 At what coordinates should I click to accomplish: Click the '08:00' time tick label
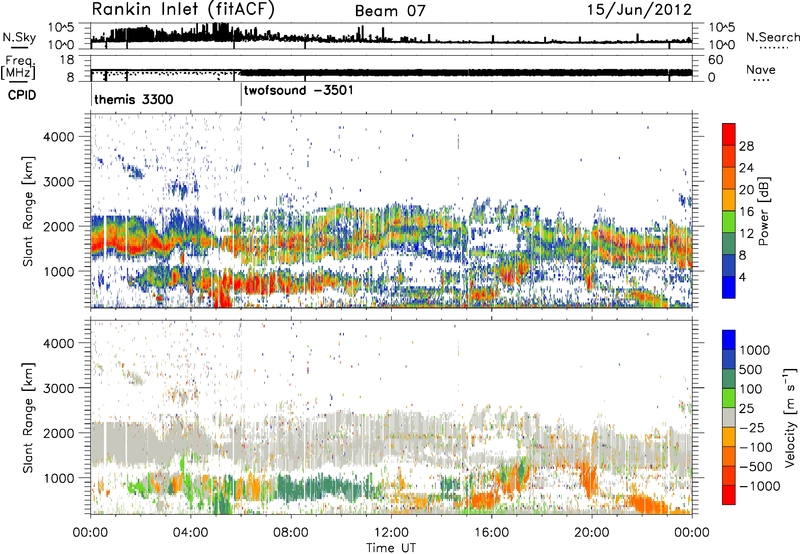coord(290,533)
